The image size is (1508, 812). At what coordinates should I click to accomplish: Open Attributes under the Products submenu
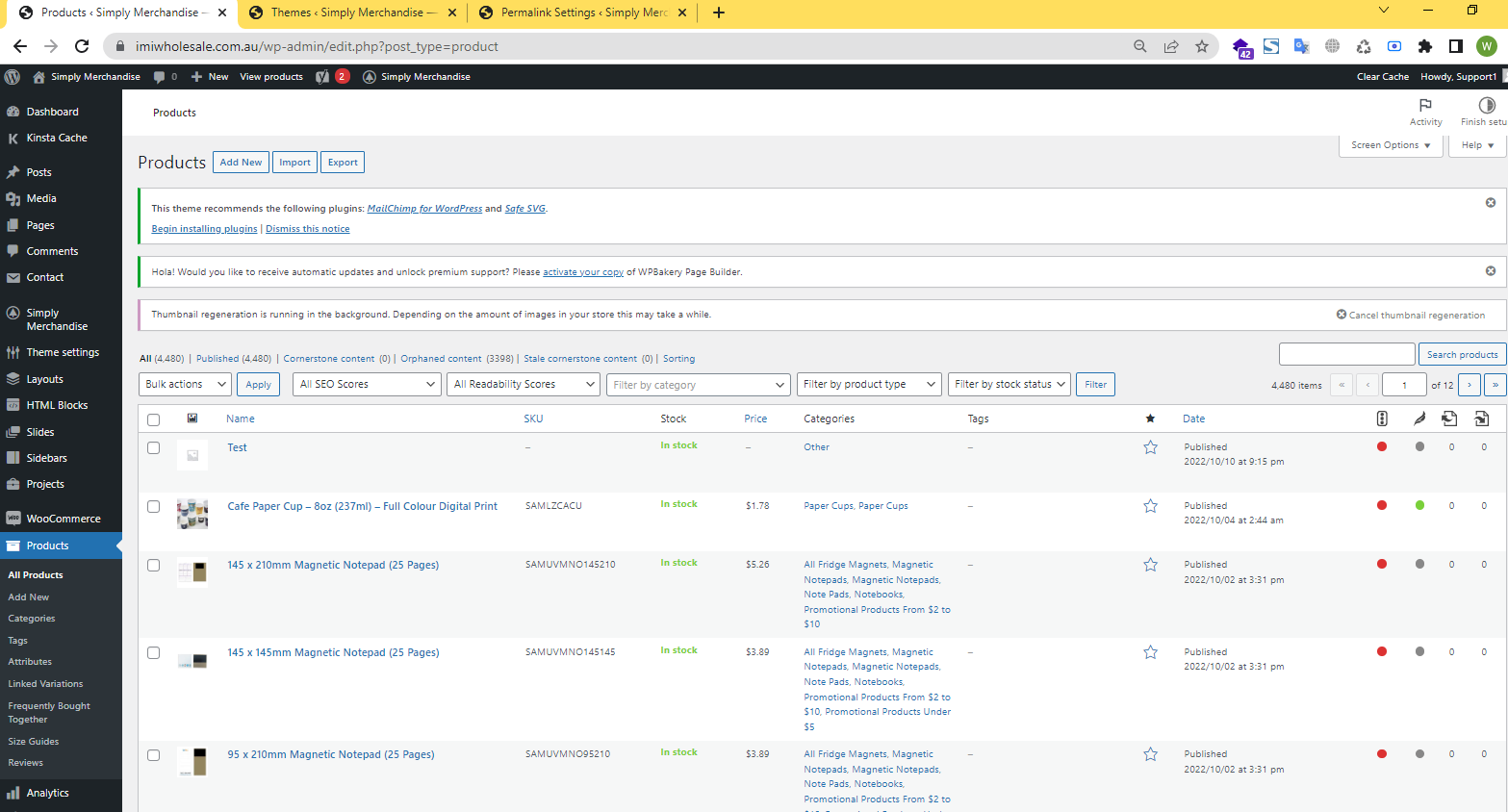30,662
